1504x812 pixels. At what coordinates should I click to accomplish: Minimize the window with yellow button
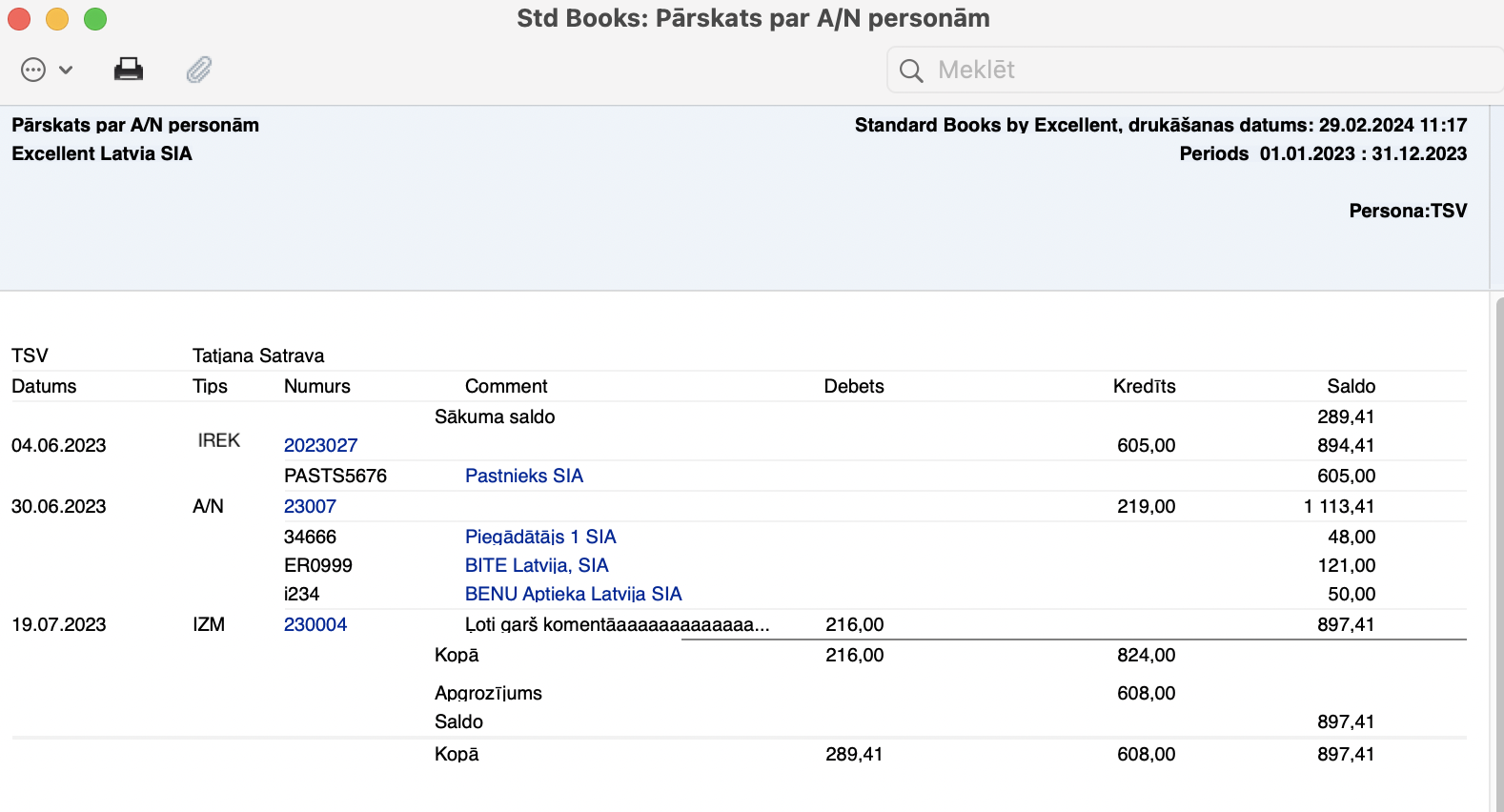(57, 19)
